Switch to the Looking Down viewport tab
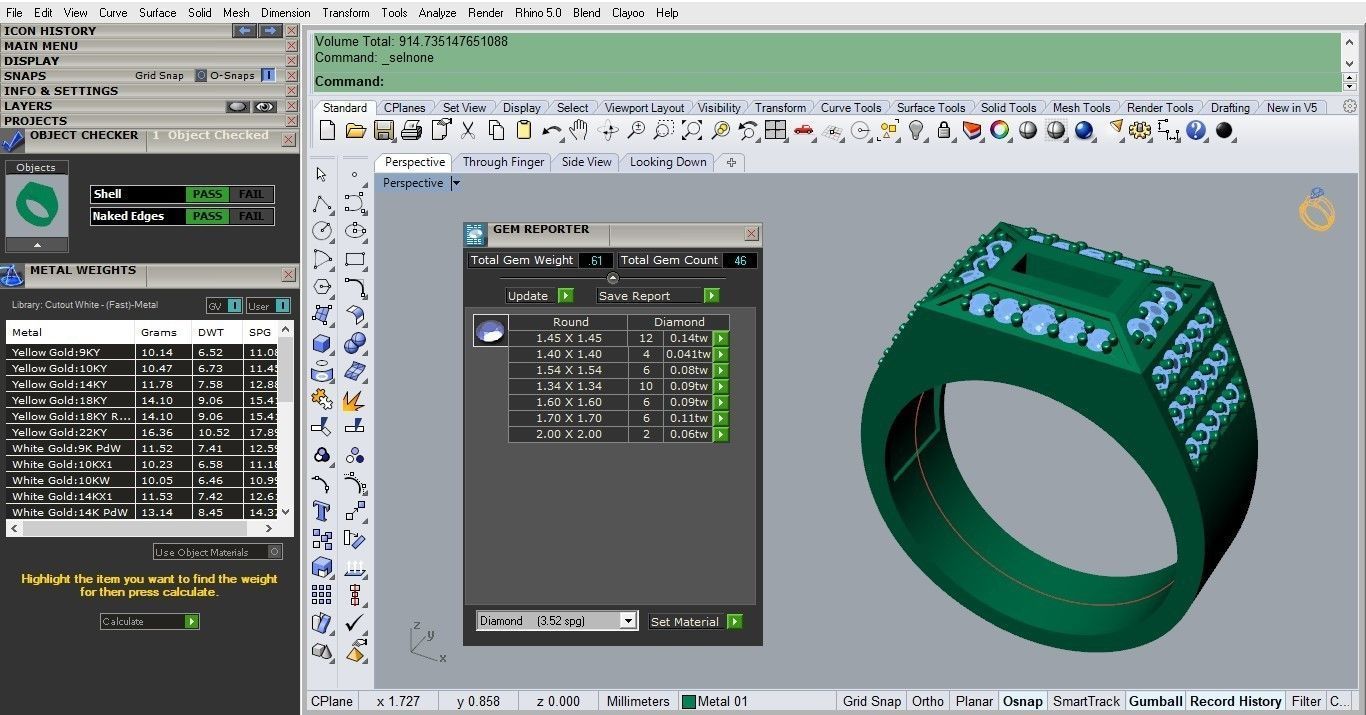 [668, 162]
